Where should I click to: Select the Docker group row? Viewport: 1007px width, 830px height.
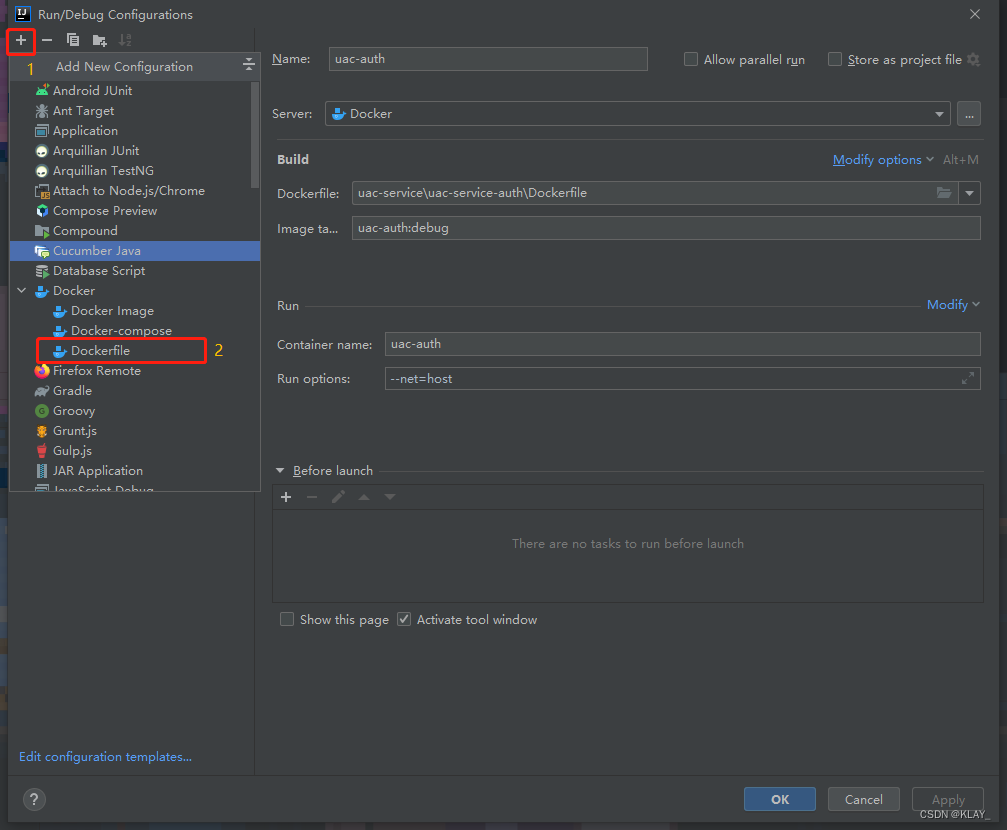click(x=135, y=290)
